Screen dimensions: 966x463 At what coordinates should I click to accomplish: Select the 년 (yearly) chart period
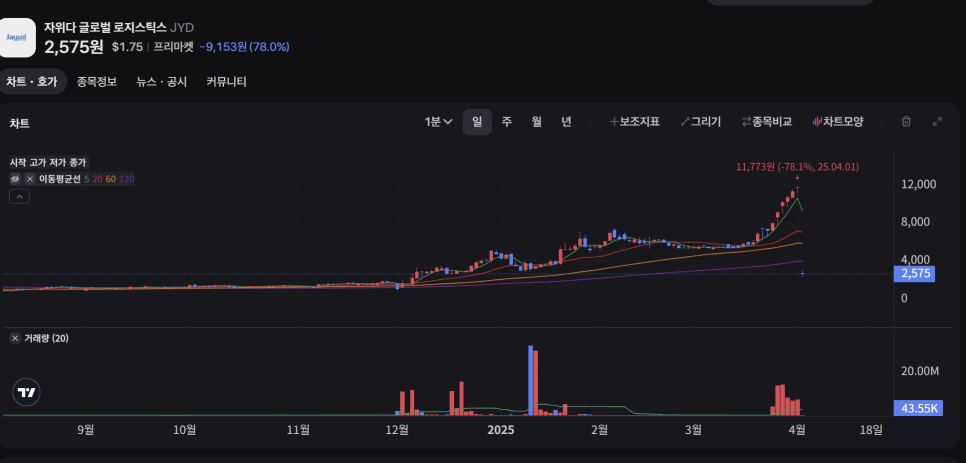[566, 122]
